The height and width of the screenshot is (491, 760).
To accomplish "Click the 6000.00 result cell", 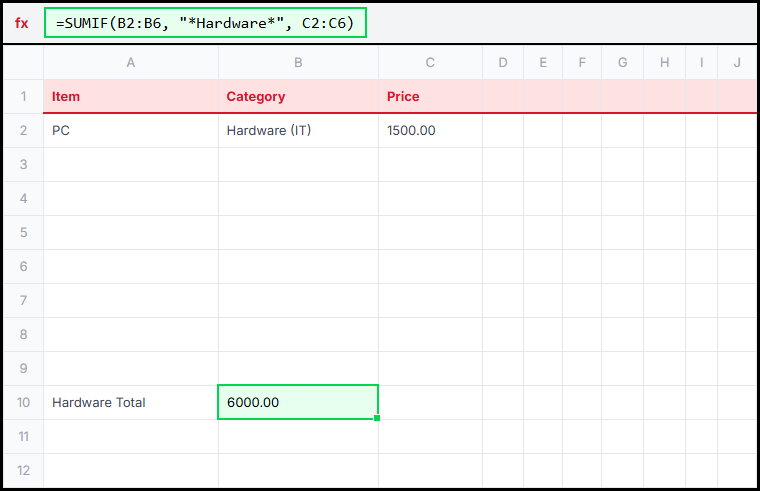I will 298,403.
